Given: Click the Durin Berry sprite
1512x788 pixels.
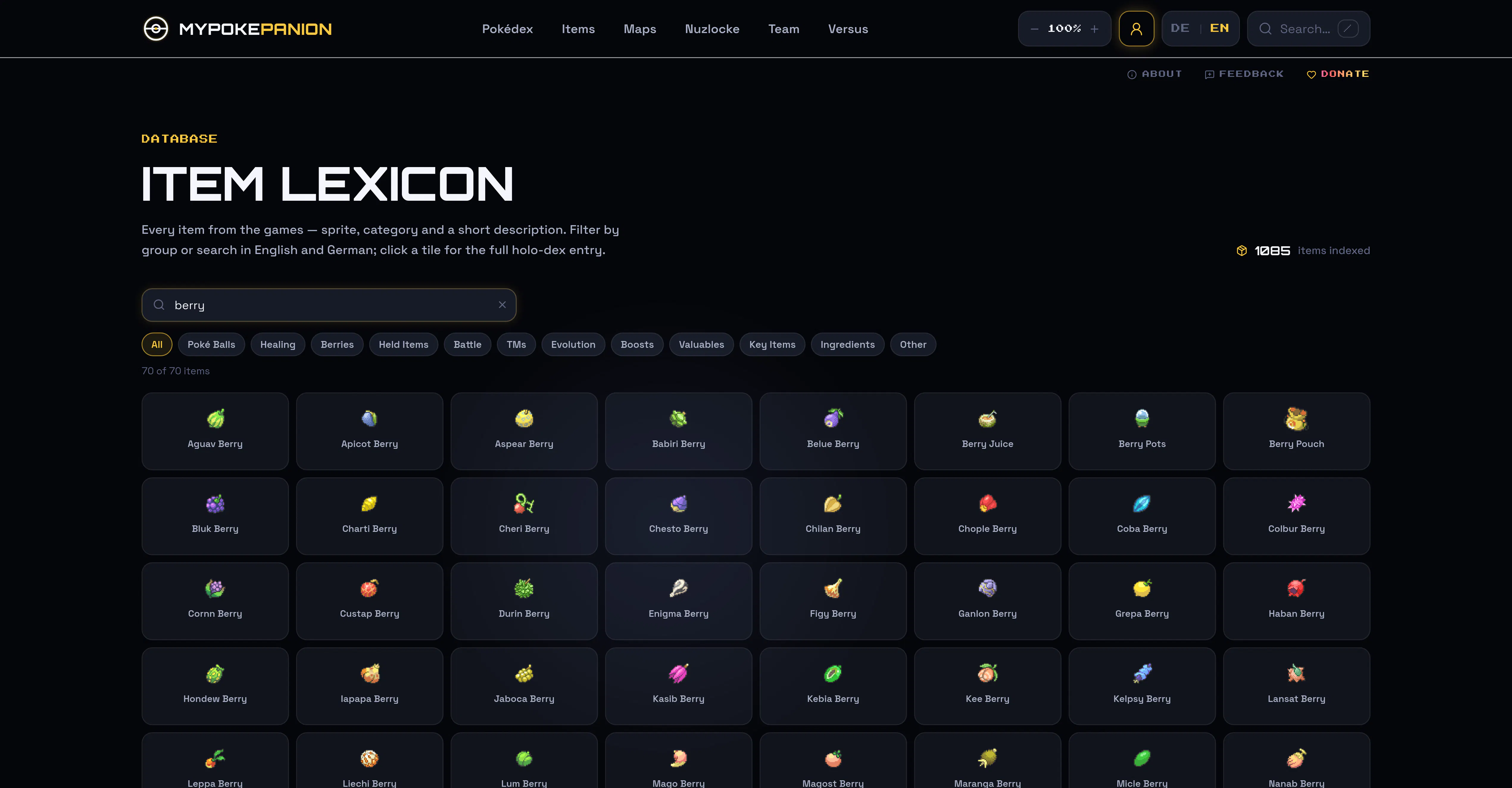Looking at the screenshot, I should pyautogui.click(x=524, y=588).
